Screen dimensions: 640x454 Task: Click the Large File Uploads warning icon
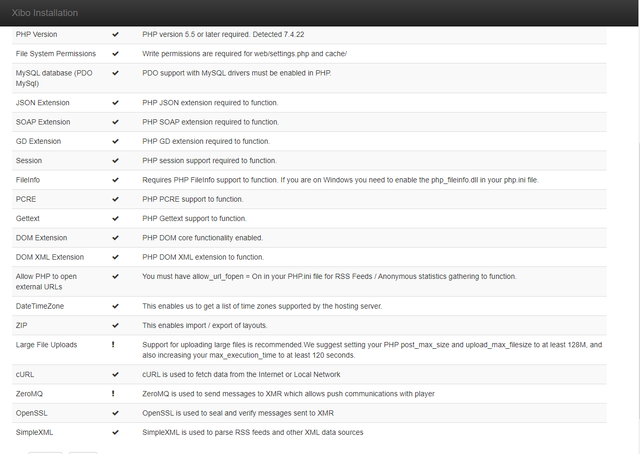click(113, 345)
